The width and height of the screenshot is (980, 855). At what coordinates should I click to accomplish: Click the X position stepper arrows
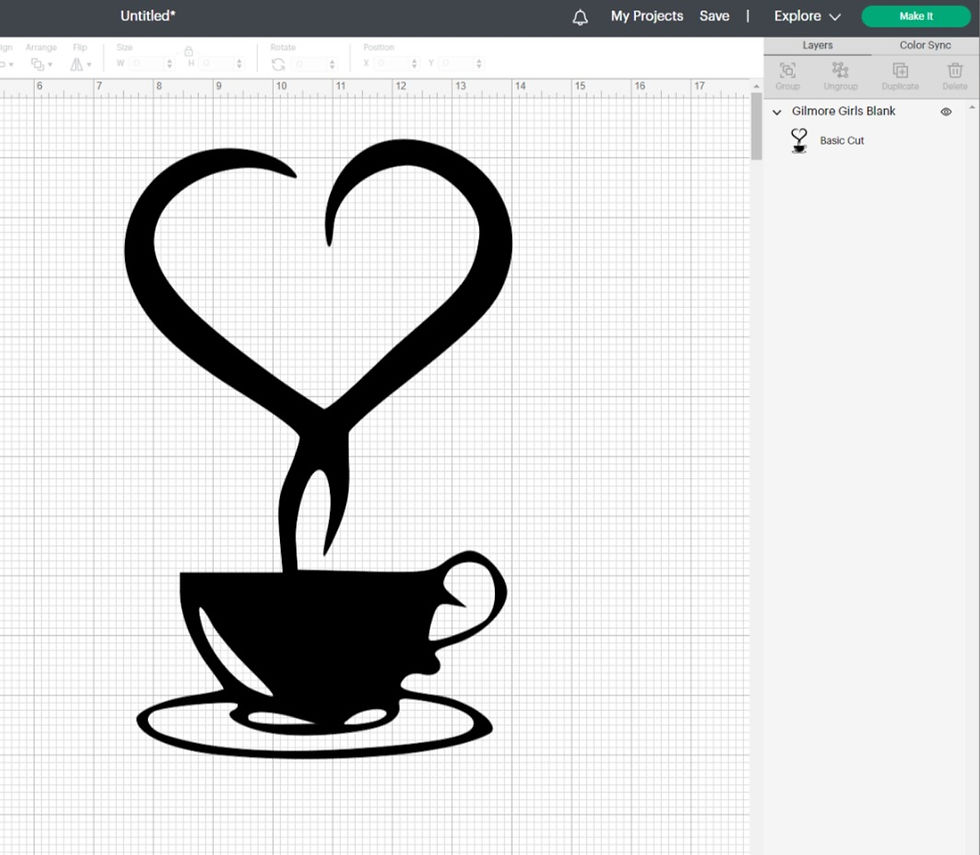click(x=414, y=64)
